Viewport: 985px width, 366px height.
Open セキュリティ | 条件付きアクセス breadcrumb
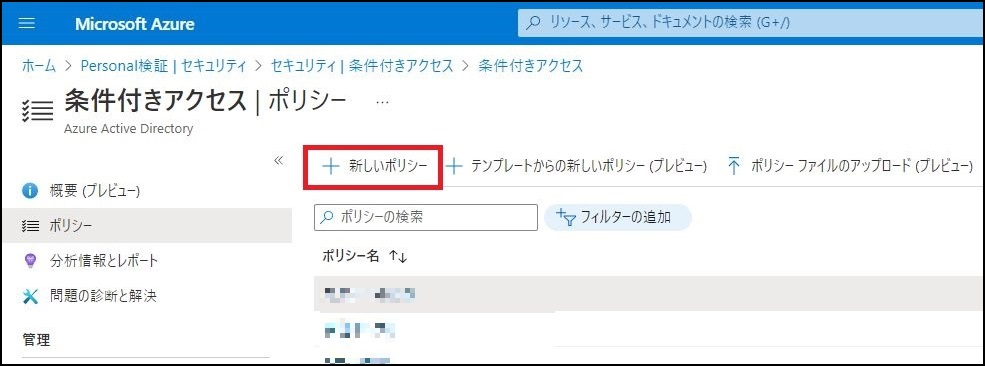(362, 65)
